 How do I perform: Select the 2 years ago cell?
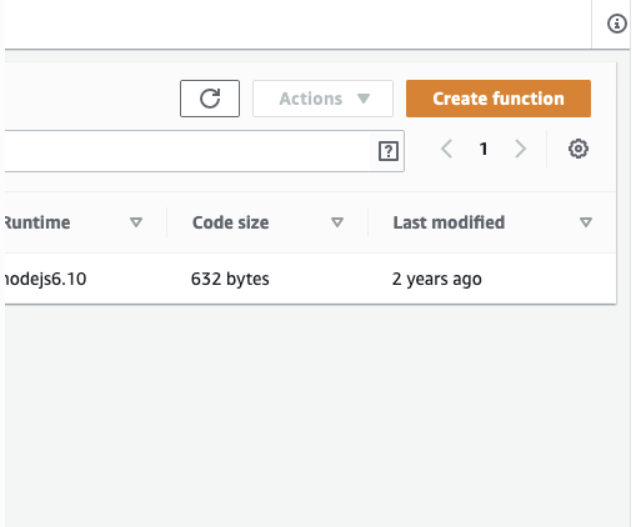437,279
